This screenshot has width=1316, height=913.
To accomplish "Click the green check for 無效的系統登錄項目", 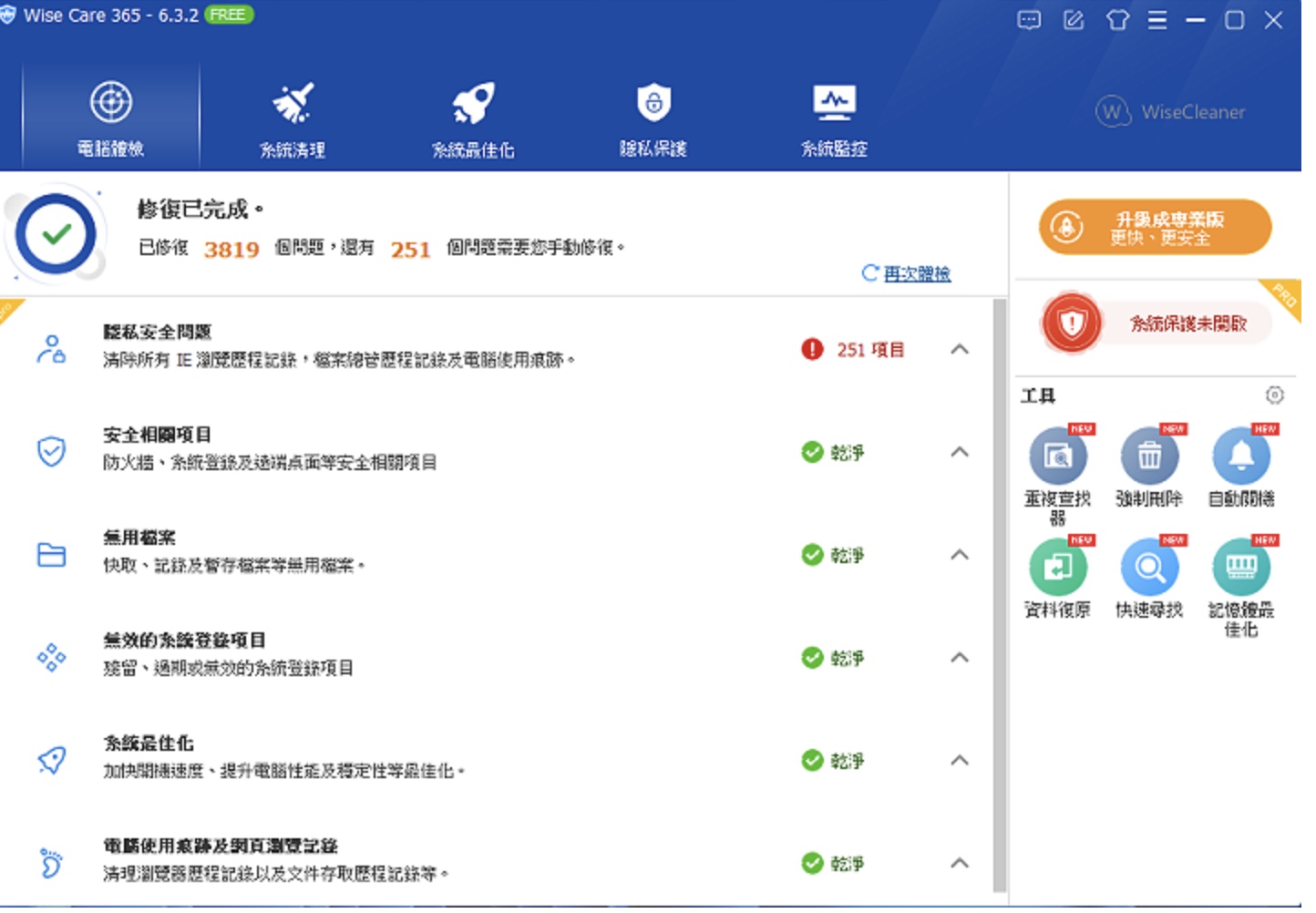I will (x=812, y=658).
